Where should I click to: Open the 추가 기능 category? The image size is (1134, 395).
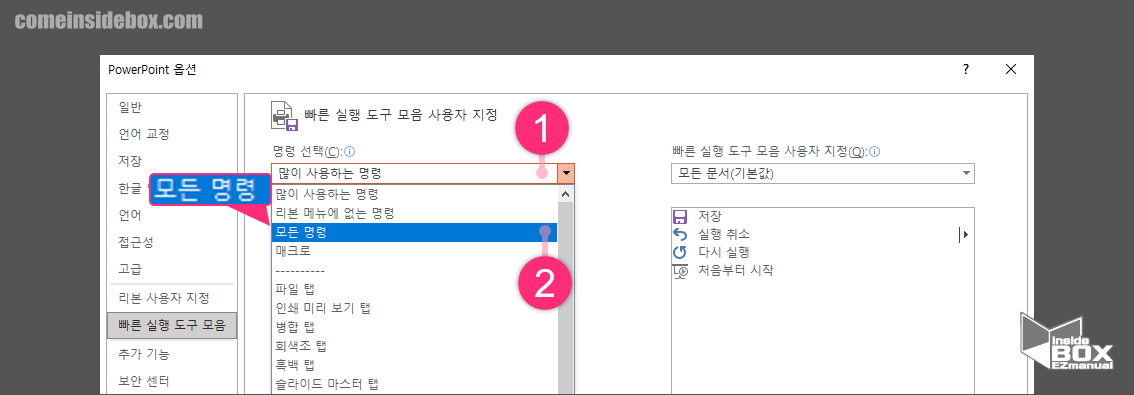tap(144, 354)
